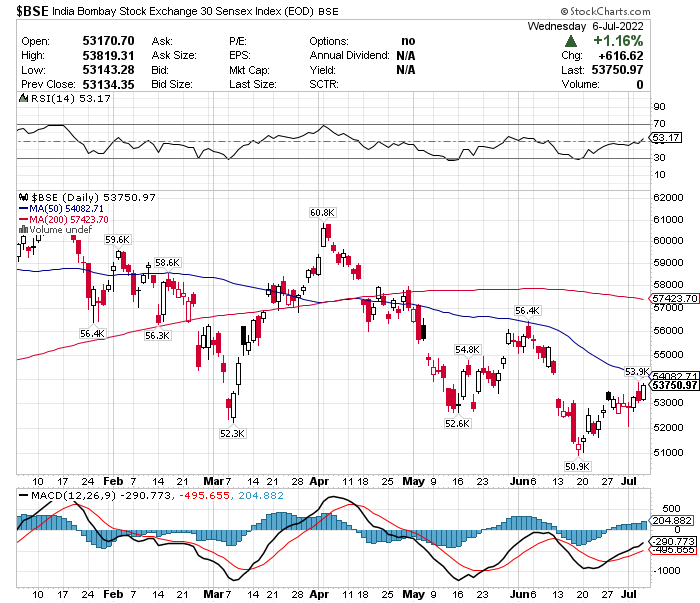This screenshot has width=700, height=603.
Task: Click the black MACD legend line marker
Action: click(x=24, y=495)
